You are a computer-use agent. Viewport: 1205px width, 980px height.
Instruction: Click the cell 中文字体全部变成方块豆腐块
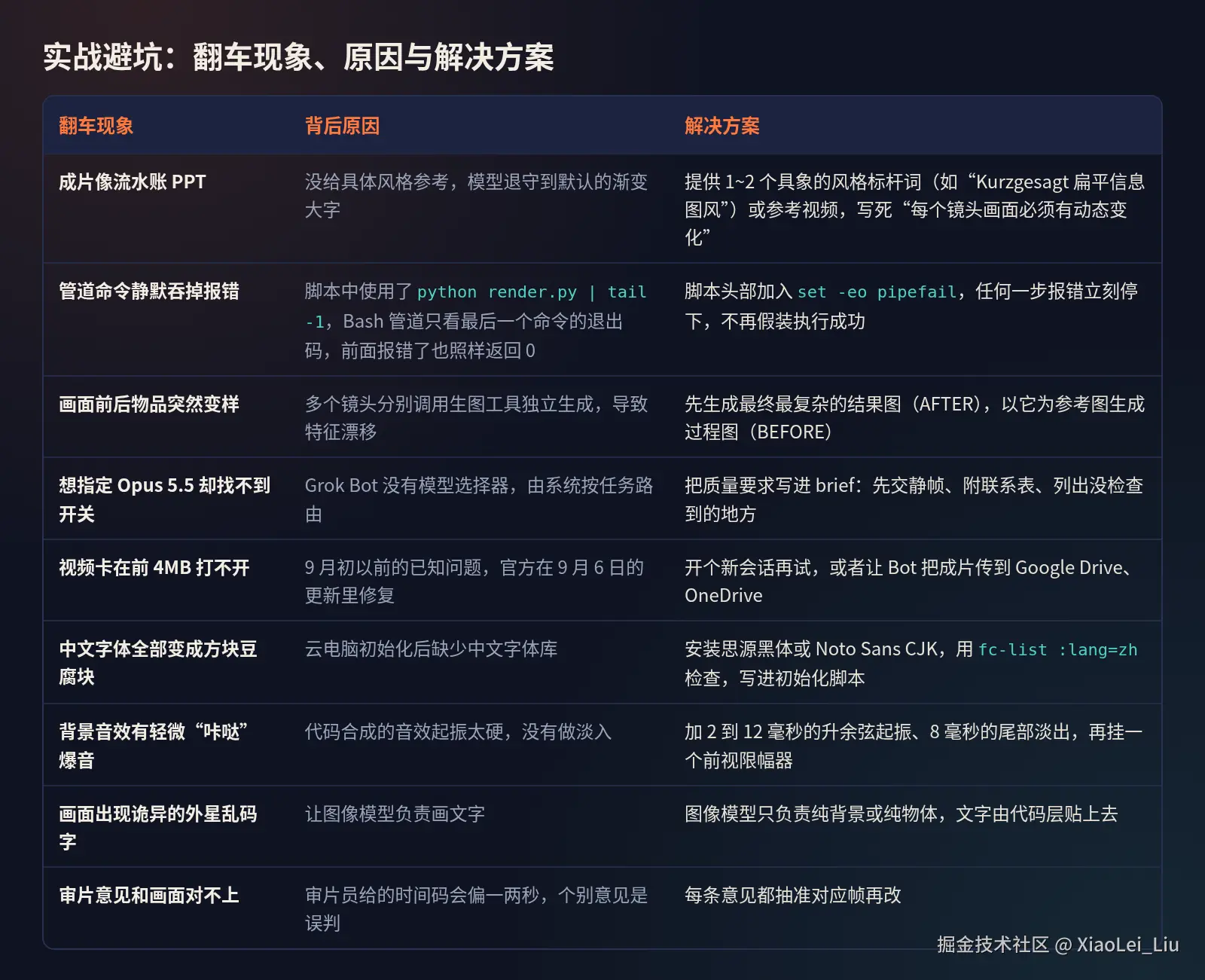click(x=158, y=663)
